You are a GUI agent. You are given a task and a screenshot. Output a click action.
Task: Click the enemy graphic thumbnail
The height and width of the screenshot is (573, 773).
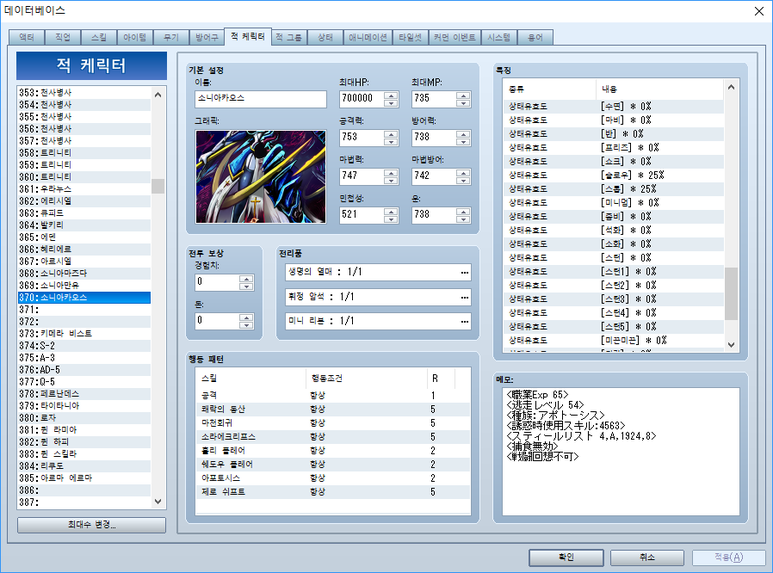click(260, 177)
